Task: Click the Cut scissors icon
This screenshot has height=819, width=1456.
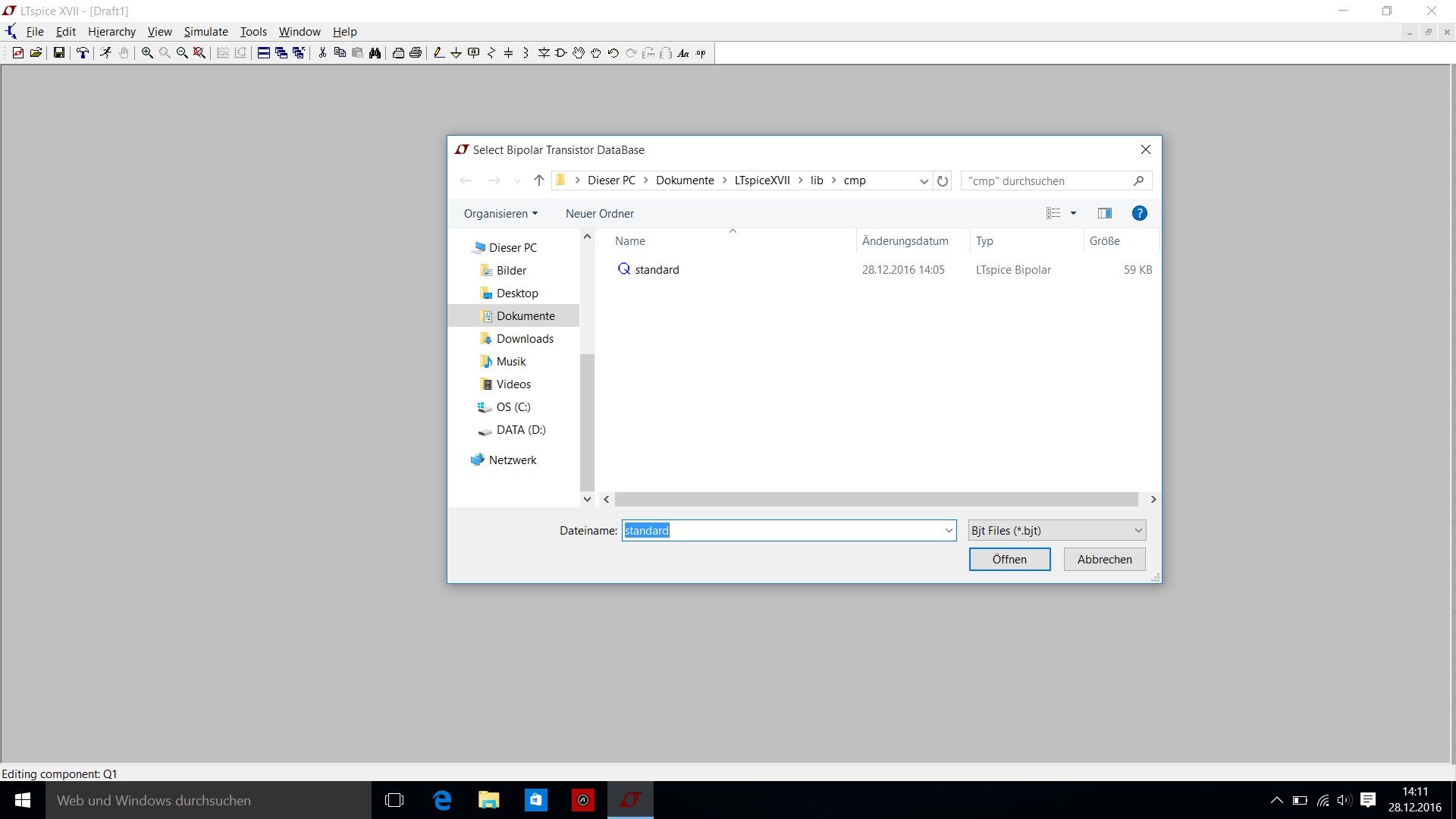Action: [x=322, y=53]
